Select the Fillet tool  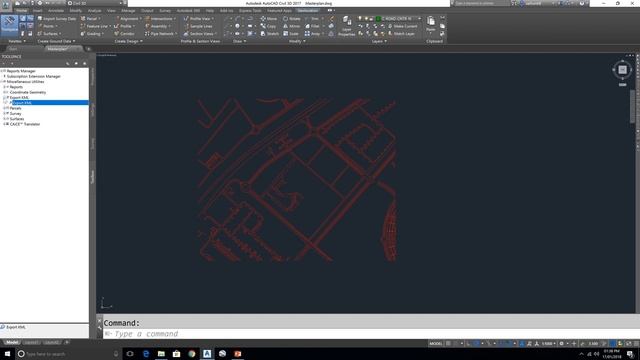point(313,26)
